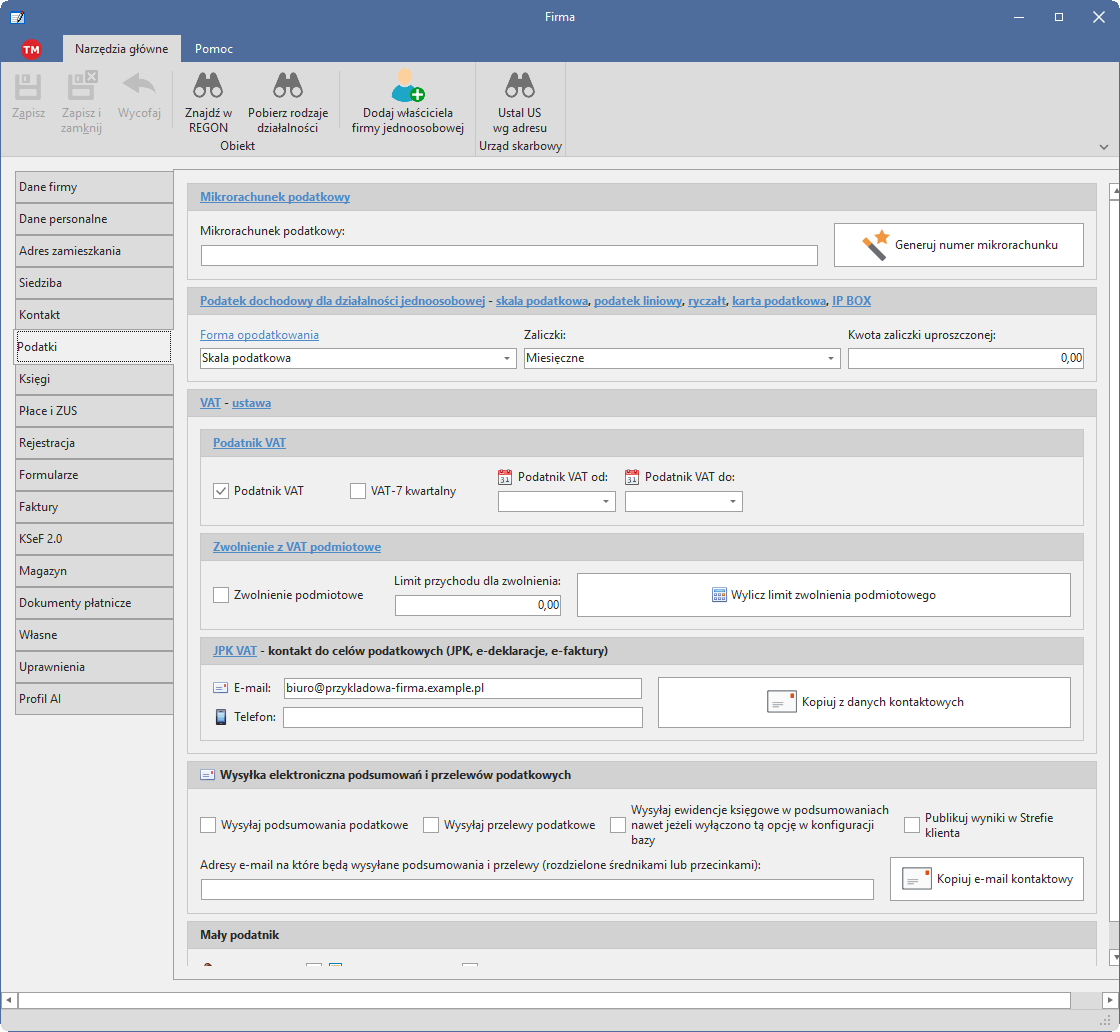
Task: Click the magic wand microaccount generator icon
Action: [876, 245]
